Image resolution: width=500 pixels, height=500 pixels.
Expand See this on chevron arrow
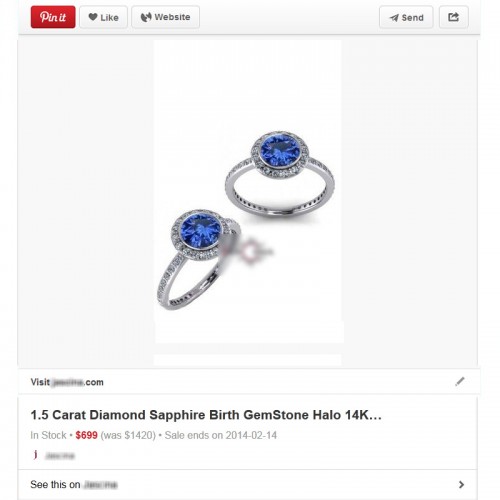click(x=461, y=484)
